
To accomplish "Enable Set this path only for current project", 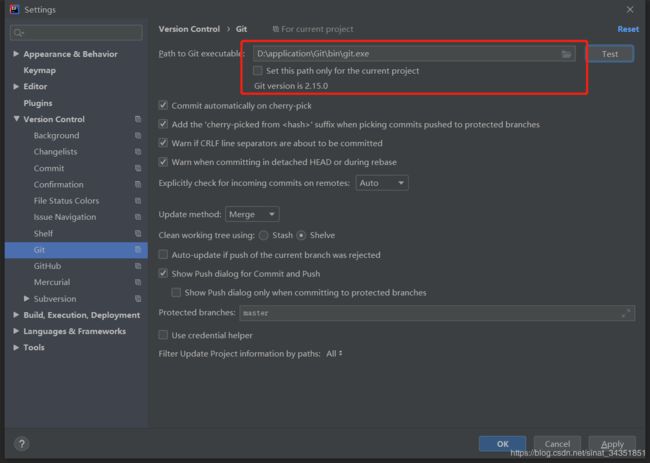I will point(257,71).
